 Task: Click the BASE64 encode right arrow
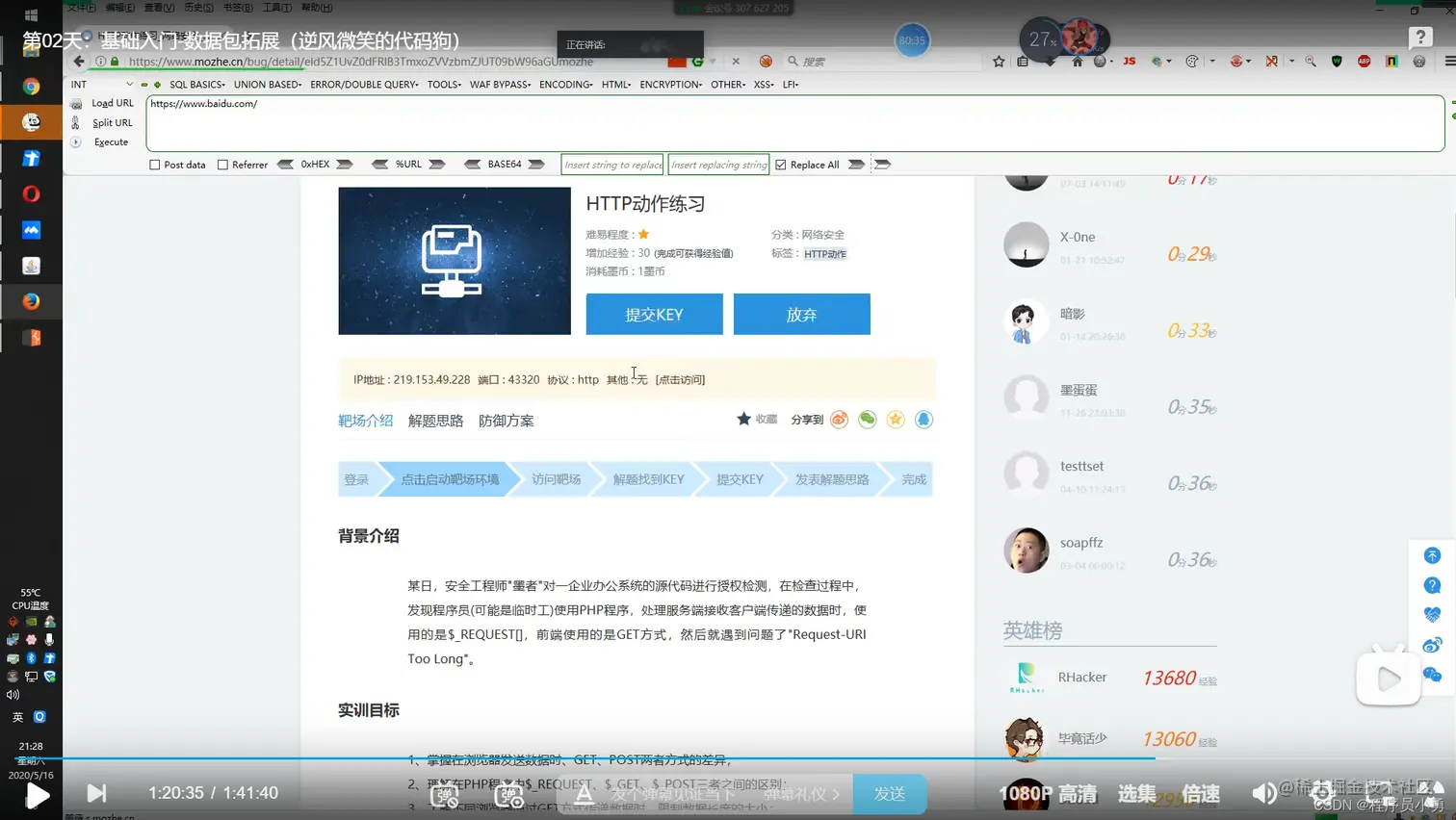[x=536, y=165]
